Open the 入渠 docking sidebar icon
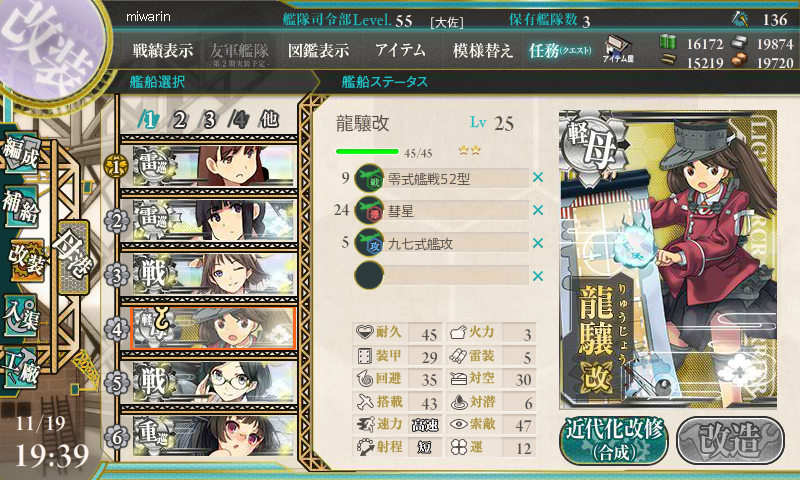This screenshot has width=800, height=480. click(x=21, y=316)
